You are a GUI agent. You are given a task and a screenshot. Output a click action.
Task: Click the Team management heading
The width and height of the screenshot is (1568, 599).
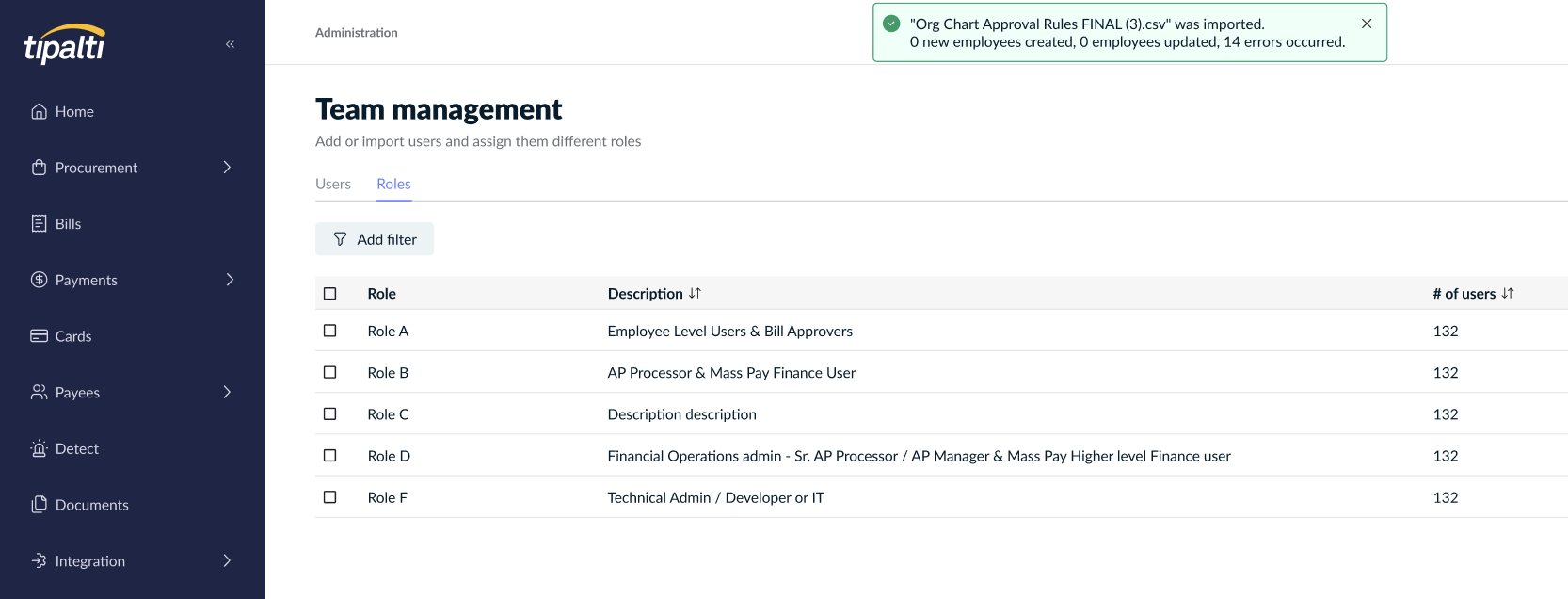click(x=439, y=109)
